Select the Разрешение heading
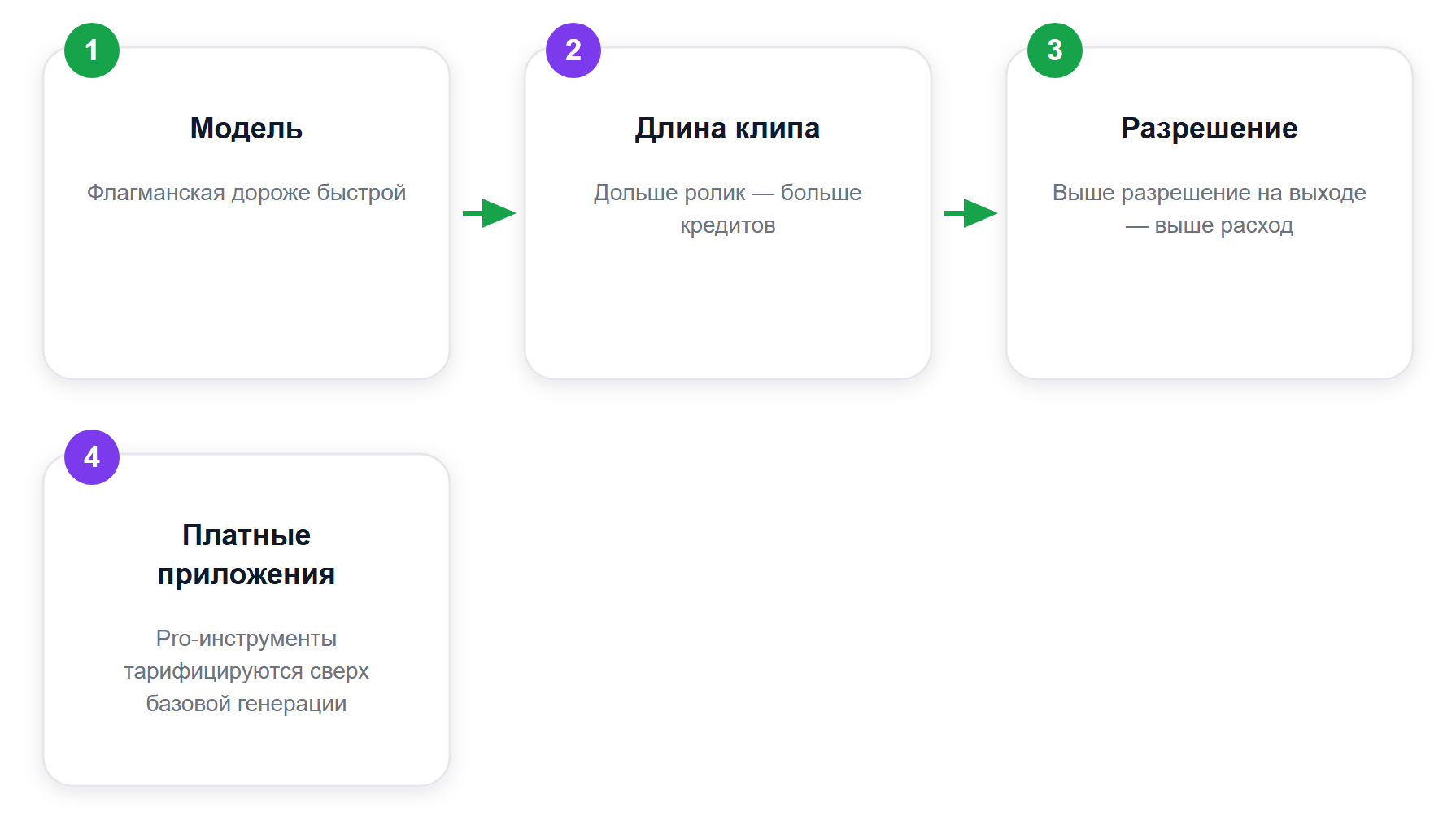 click(x=1210, y=129)
